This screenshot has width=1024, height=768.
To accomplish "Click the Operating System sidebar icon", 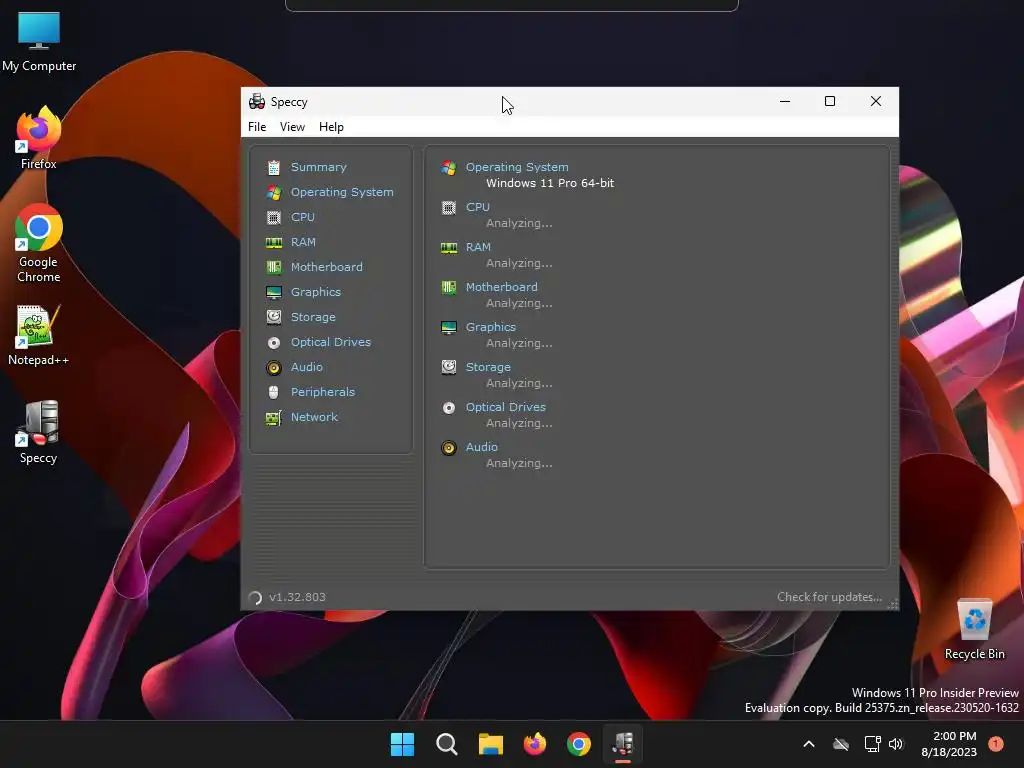I will tap(274, 193).
